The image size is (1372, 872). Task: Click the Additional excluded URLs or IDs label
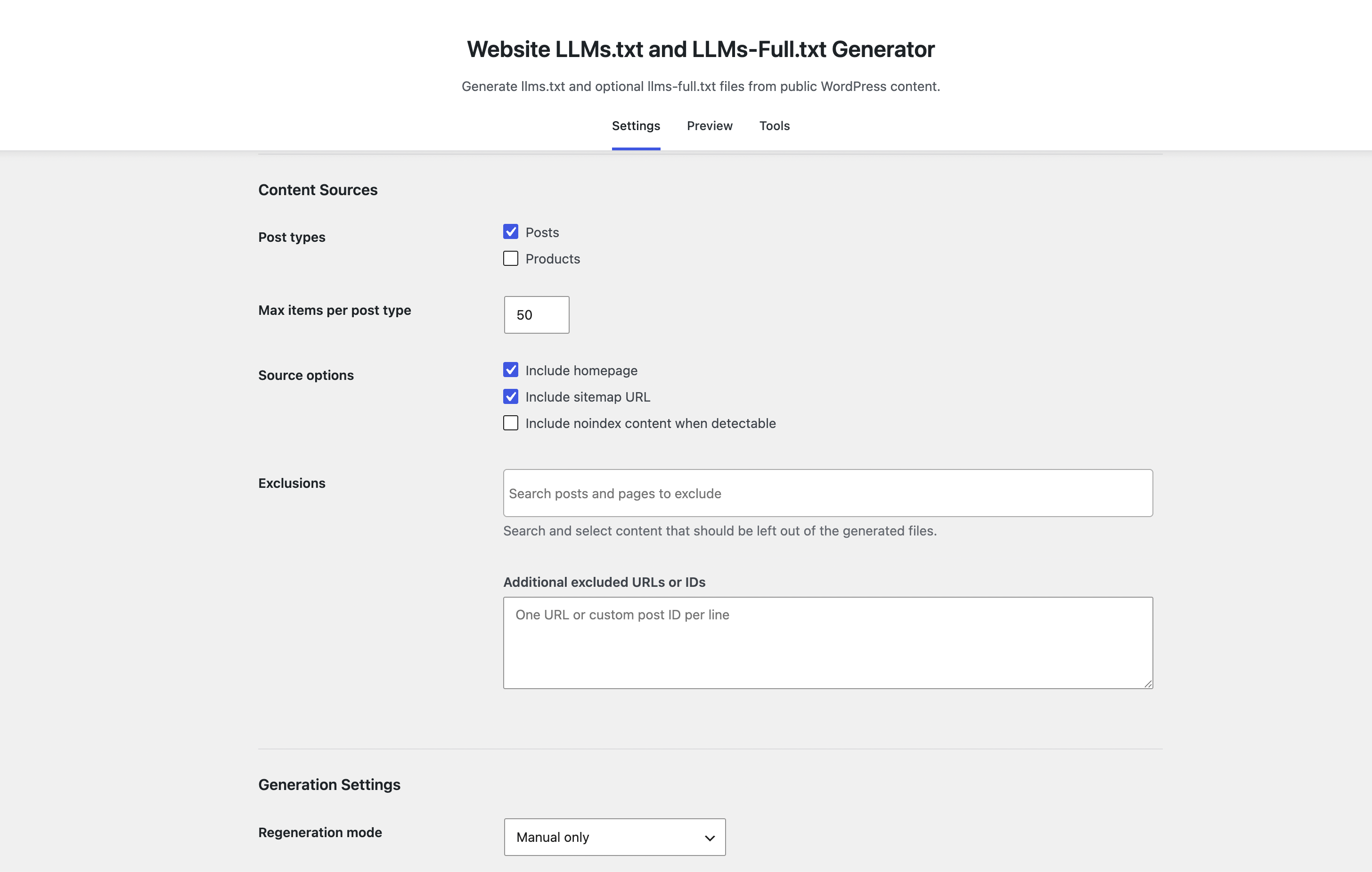coord(604,582)
